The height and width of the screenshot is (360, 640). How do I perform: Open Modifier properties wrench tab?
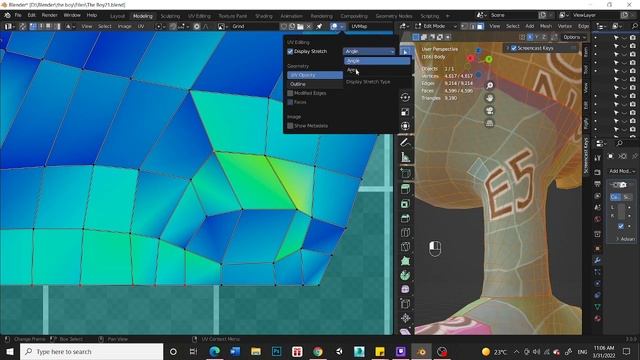(x=597, y=260)
